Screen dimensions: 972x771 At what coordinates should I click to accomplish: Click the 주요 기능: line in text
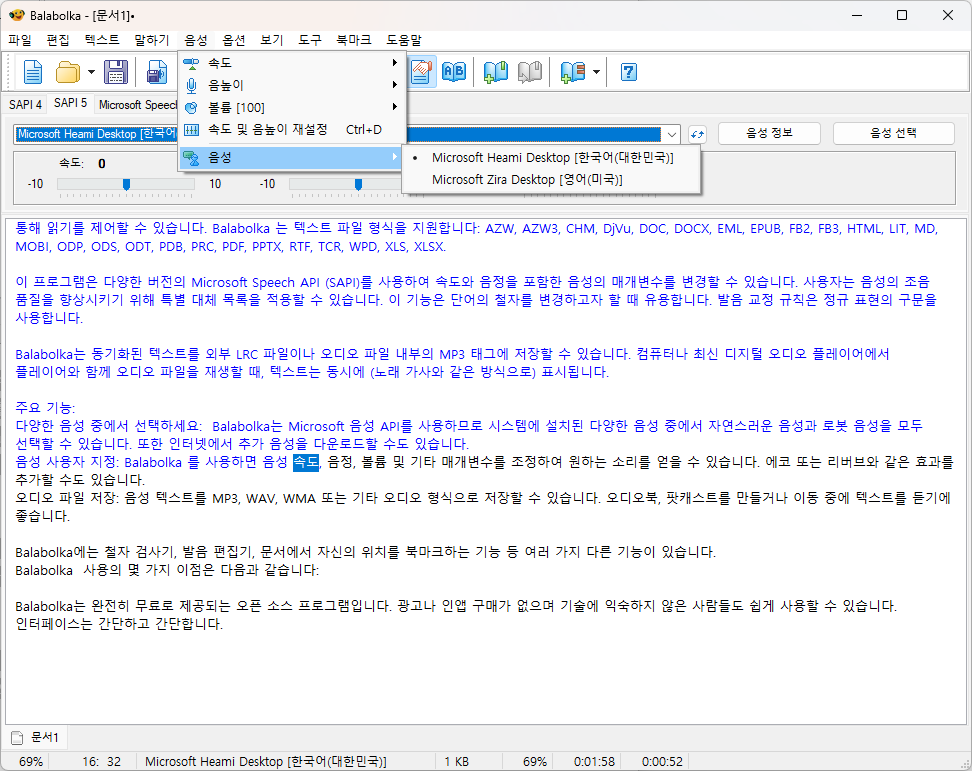click(45, 408)
